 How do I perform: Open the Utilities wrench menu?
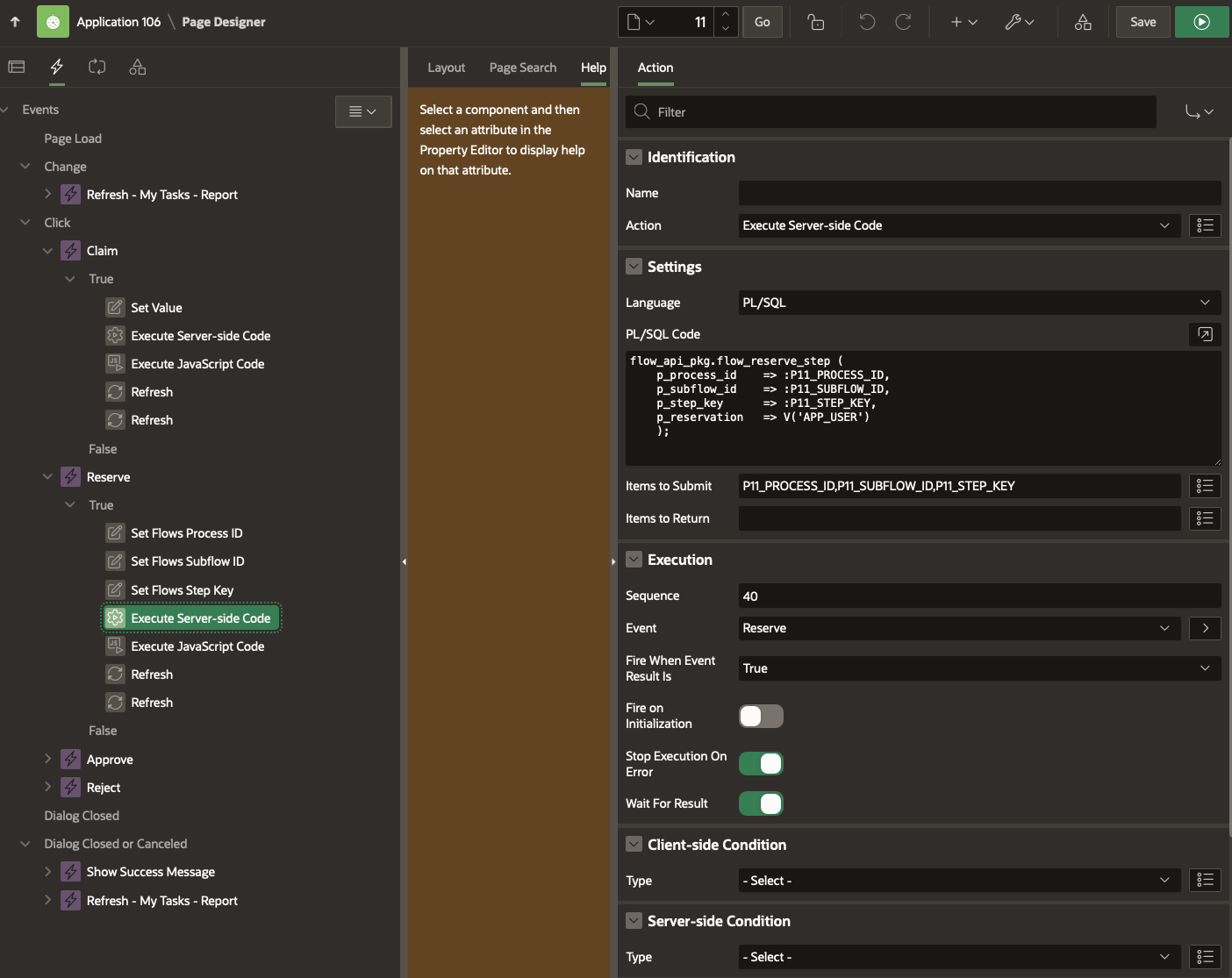[1020, 22]
